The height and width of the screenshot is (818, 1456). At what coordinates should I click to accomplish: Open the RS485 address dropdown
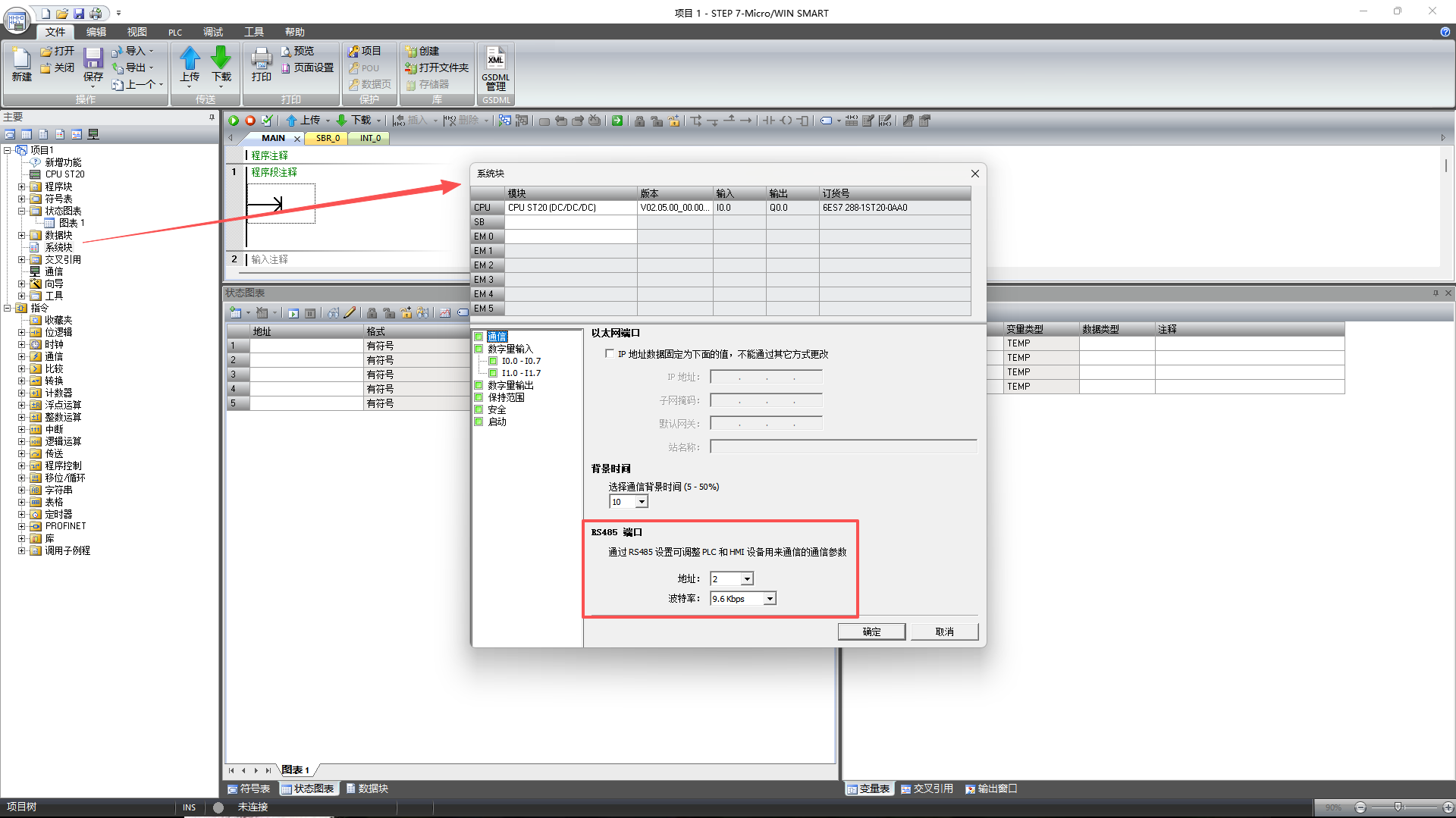[747, 579]
